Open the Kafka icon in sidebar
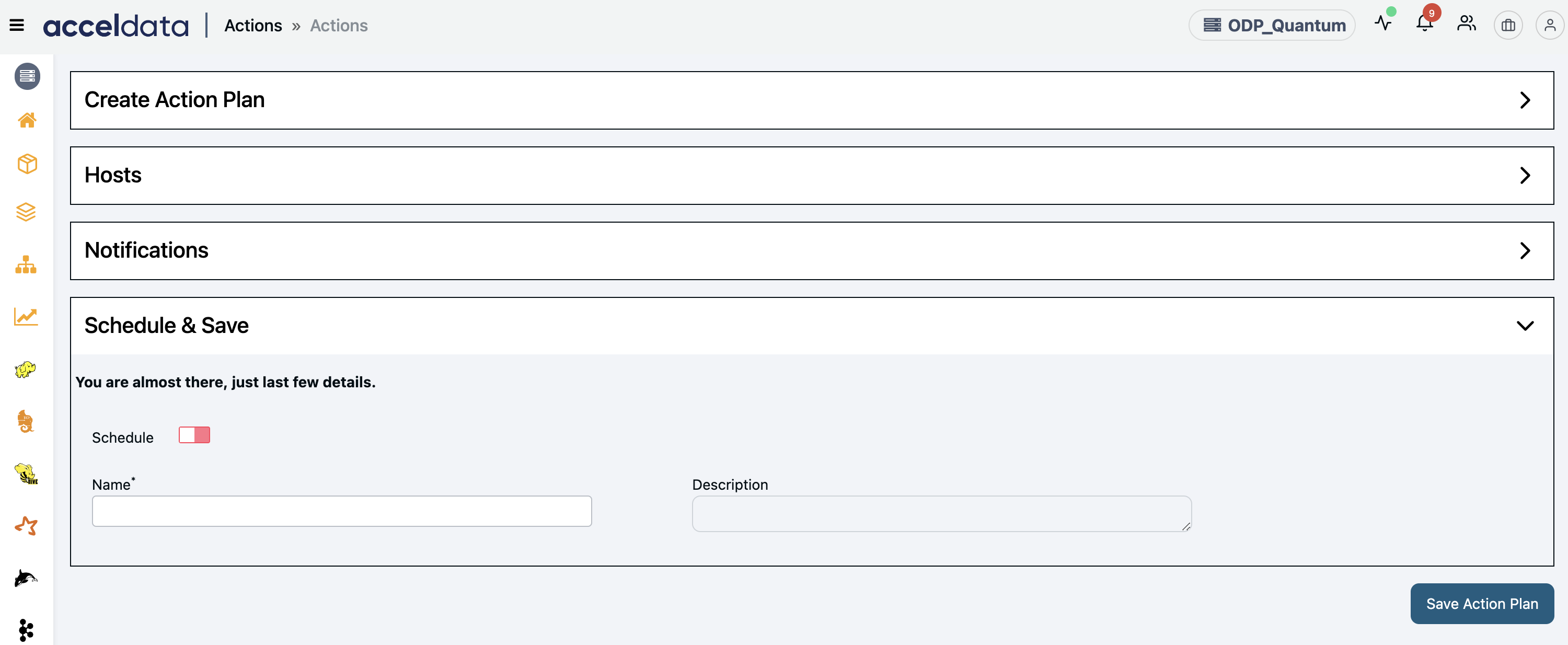This screenshot has height=645, width=1568. [26, 630]
